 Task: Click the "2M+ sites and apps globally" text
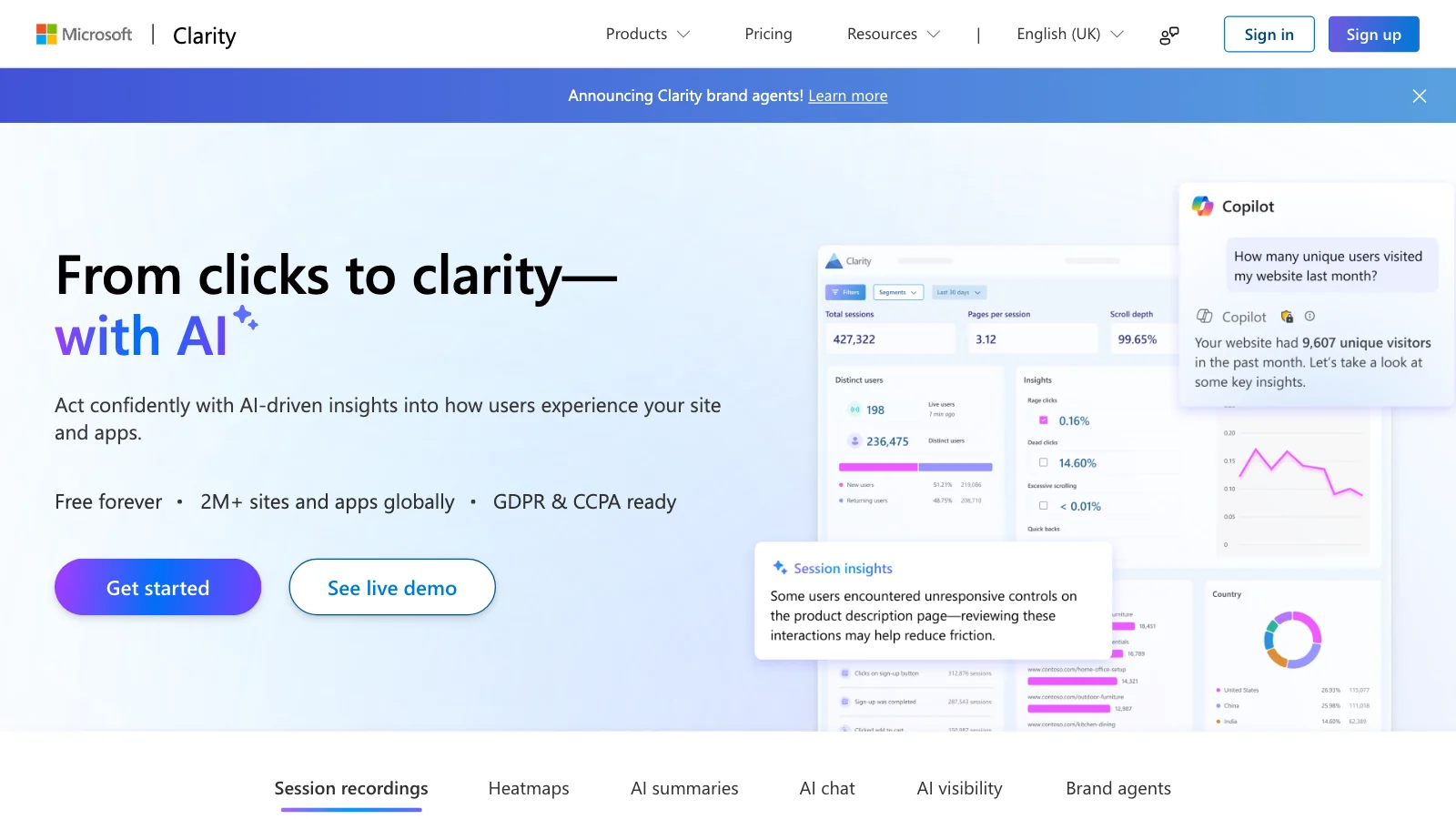click(328, 502)
